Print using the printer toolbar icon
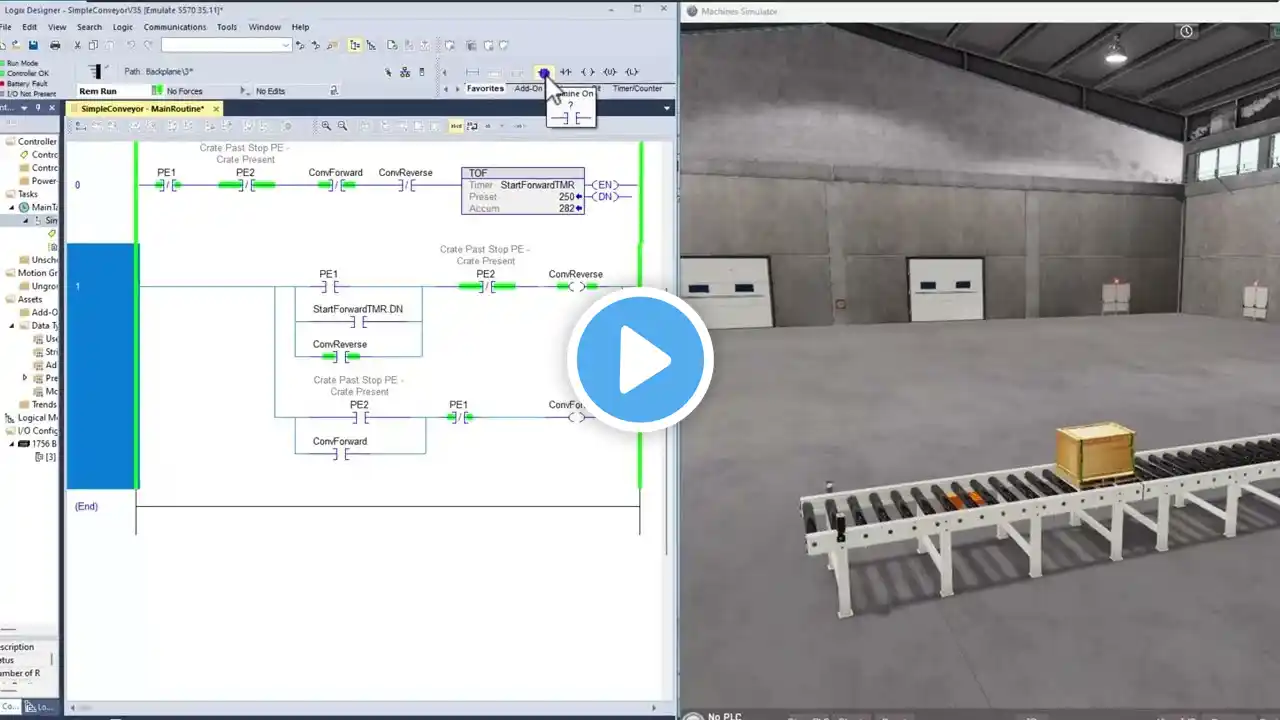 (x=55, y=45)
